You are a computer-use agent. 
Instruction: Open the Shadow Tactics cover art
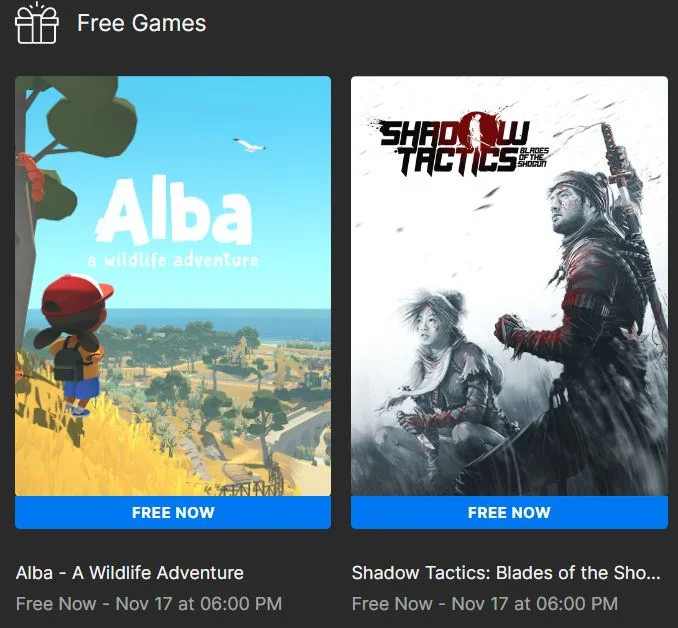tap(509, 286)
